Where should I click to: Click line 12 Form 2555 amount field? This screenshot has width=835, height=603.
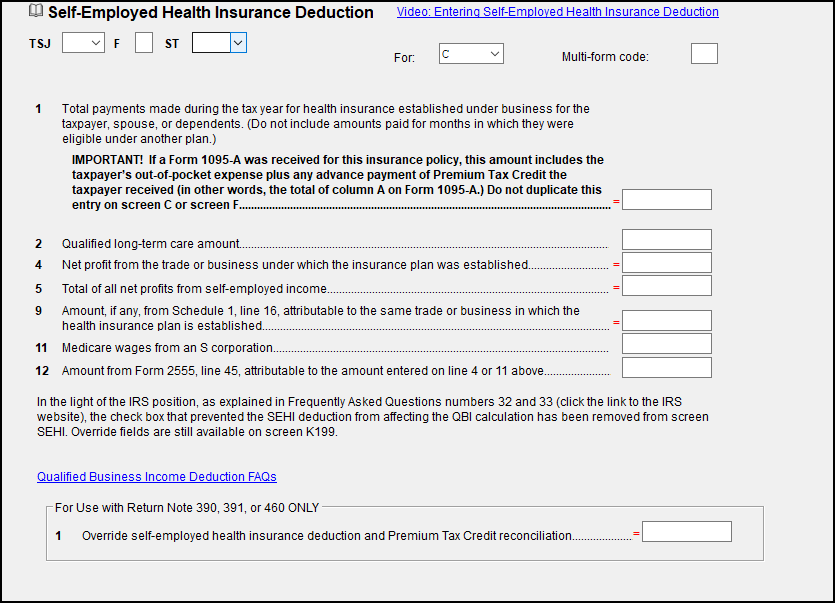667,368
